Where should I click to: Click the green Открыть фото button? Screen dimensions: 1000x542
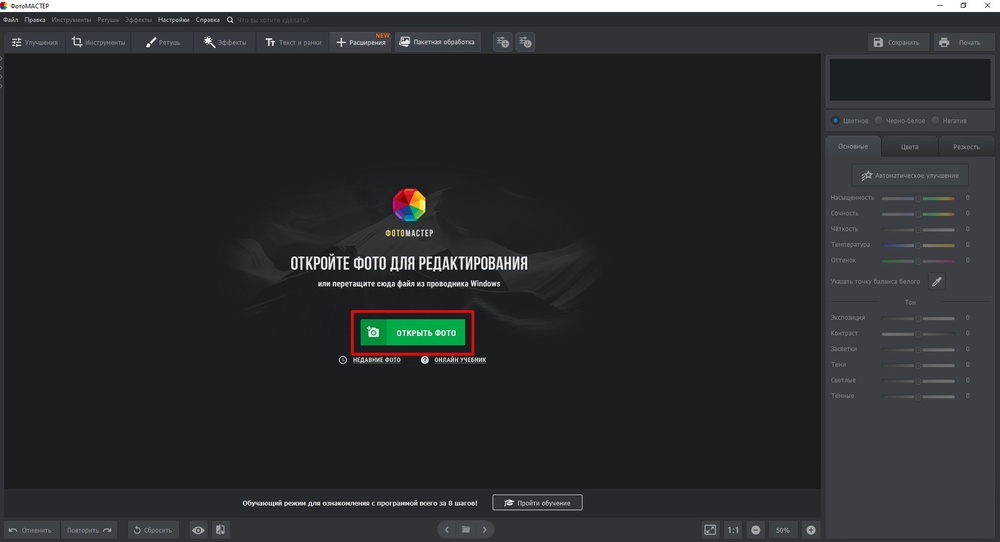[x=412, y=333]
